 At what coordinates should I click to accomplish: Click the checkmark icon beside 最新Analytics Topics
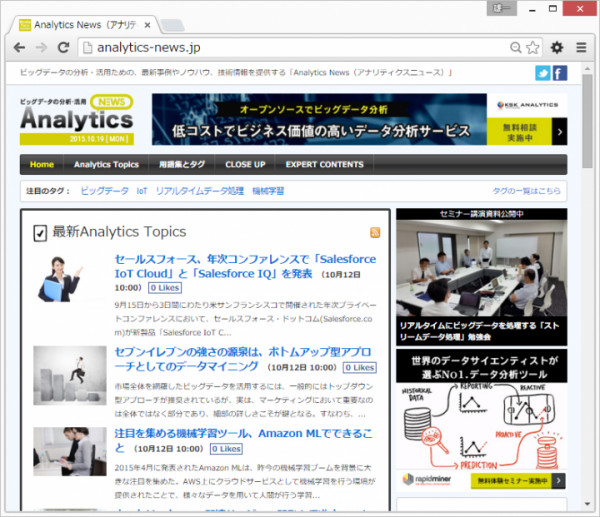pyautogui.click(x=40, y=233)
